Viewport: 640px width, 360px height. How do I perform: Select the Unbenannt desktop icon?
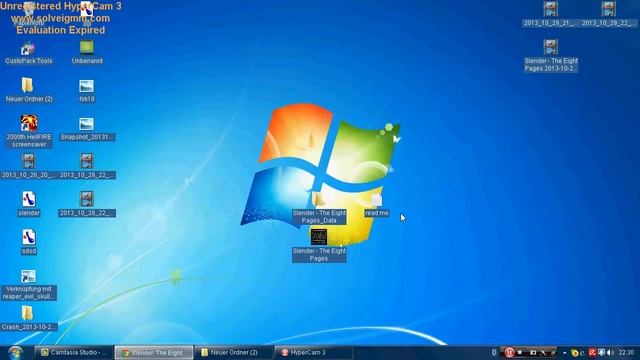tap(87, 53)
